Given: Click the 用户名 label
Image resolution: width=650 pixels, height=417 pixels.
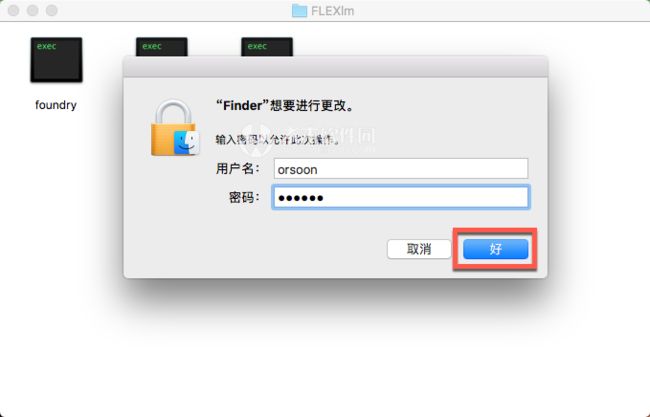Looking at the screenshot, I should click(x=238, y=169).
